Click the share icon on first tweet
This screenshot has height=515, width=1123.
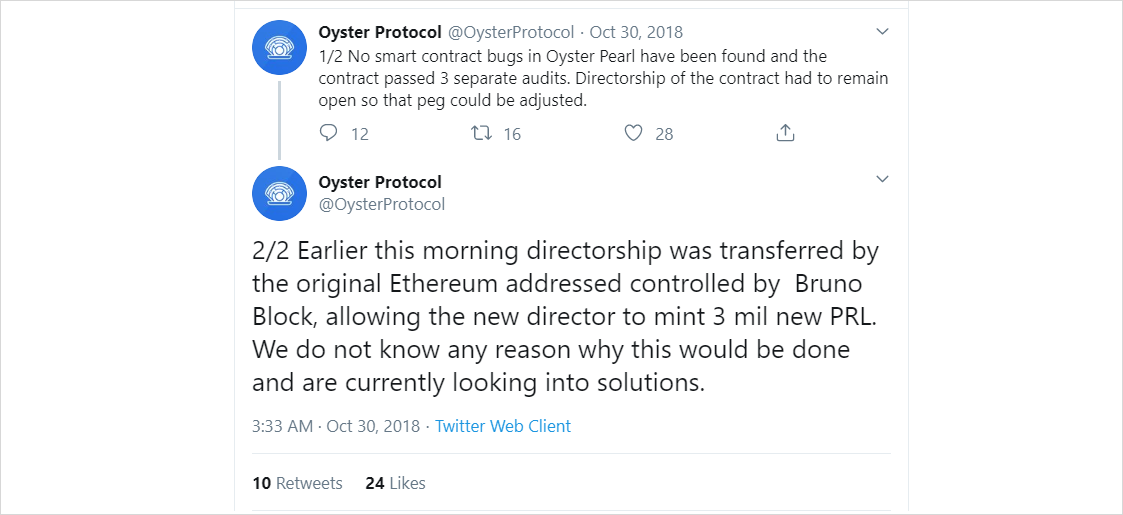tap(786, 133)
